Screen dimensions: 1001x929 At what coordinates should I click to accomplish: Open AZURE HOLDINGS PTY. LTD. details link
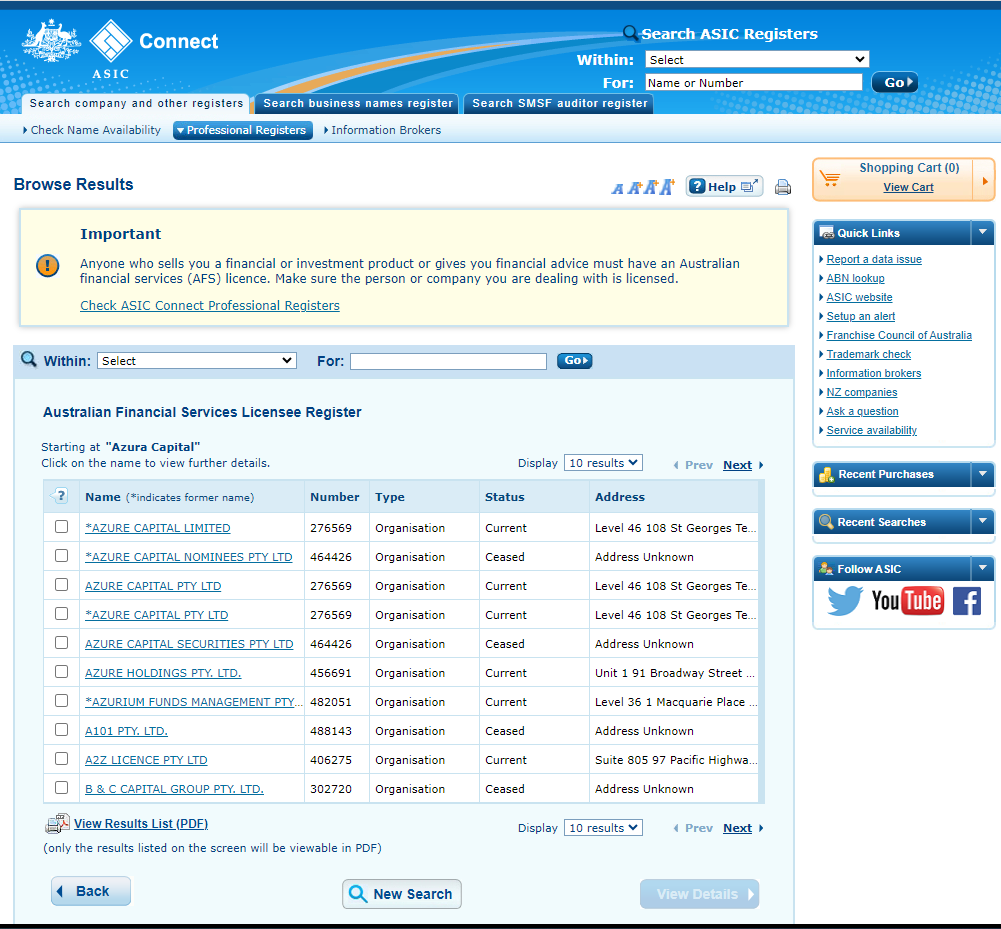[163, 673]
